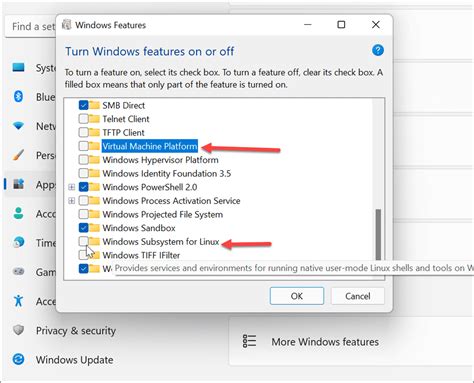The width and height of the screenshot is (474, 383).
Task: Cancel the Windows Features dialog
Action: (358, 296)
